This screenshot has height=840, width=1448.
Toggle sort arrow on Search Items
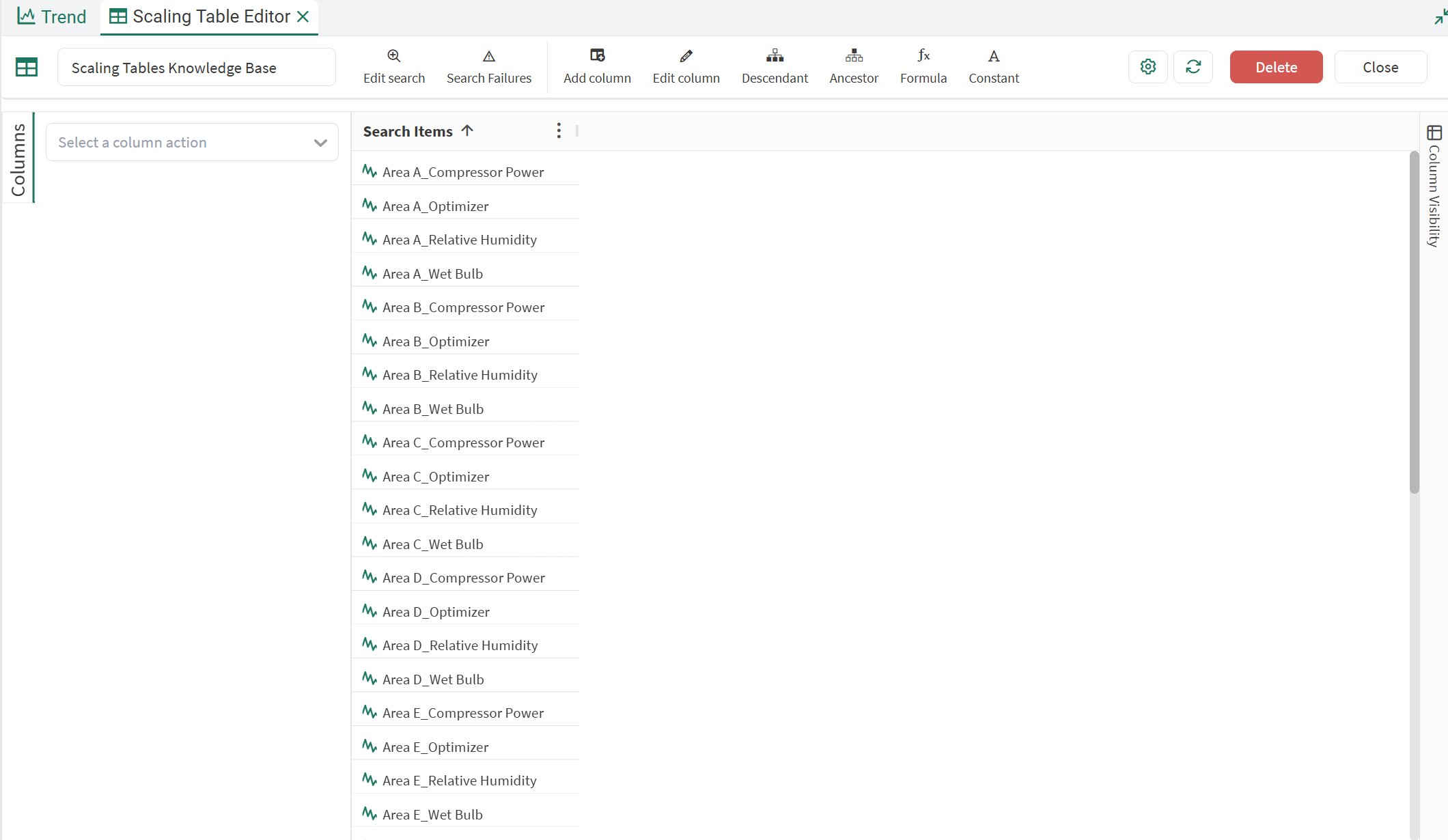(467, 130)
